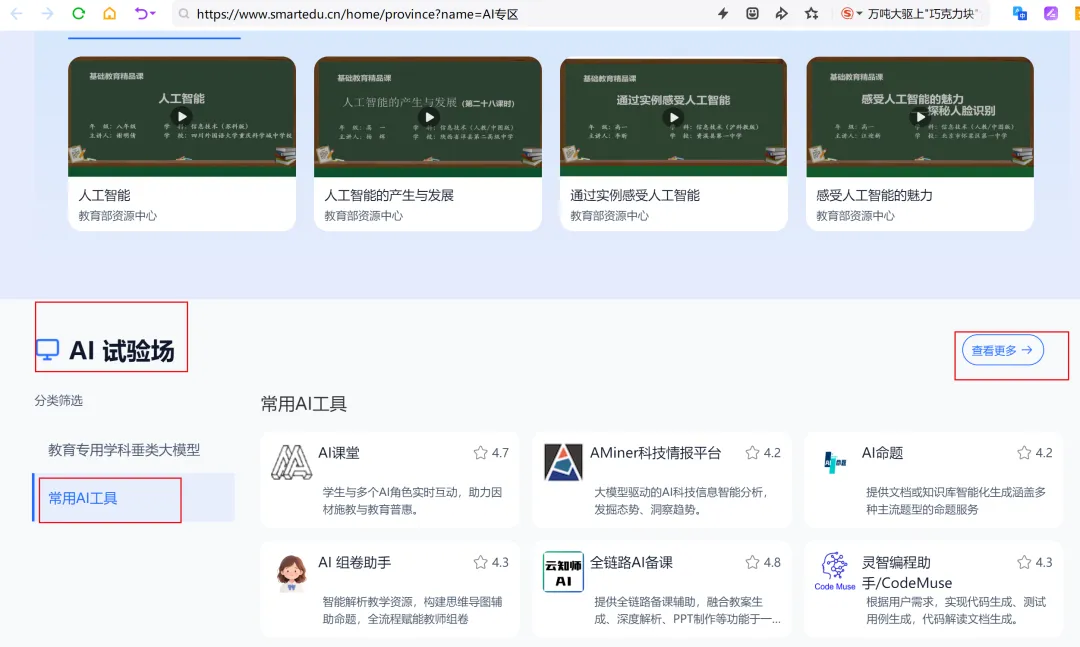
Task: Open the 人工智能 course card title
Action: click(x=105, y=195)
